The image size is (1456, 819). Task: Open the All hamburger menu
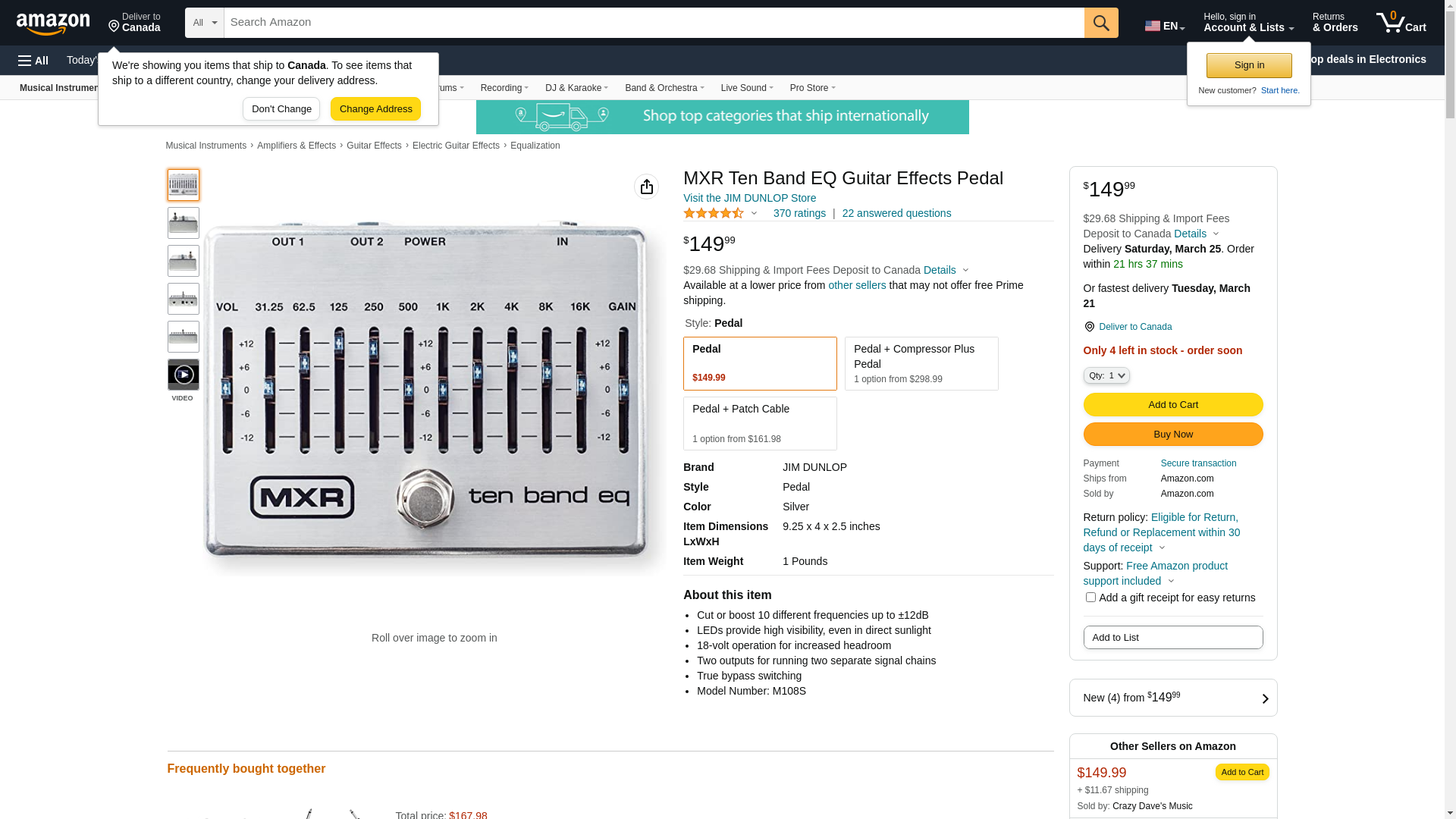click(x=33, y=60)
